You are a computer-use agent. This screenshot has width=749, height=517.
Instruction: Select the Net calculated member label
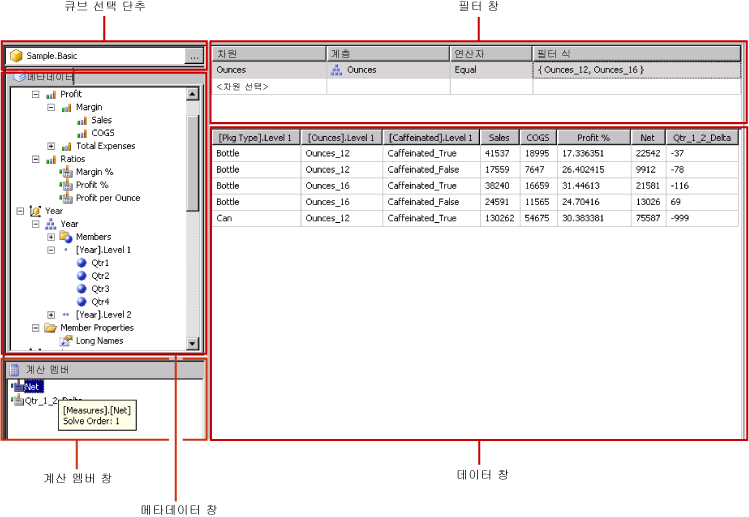[x=33, y=387]
